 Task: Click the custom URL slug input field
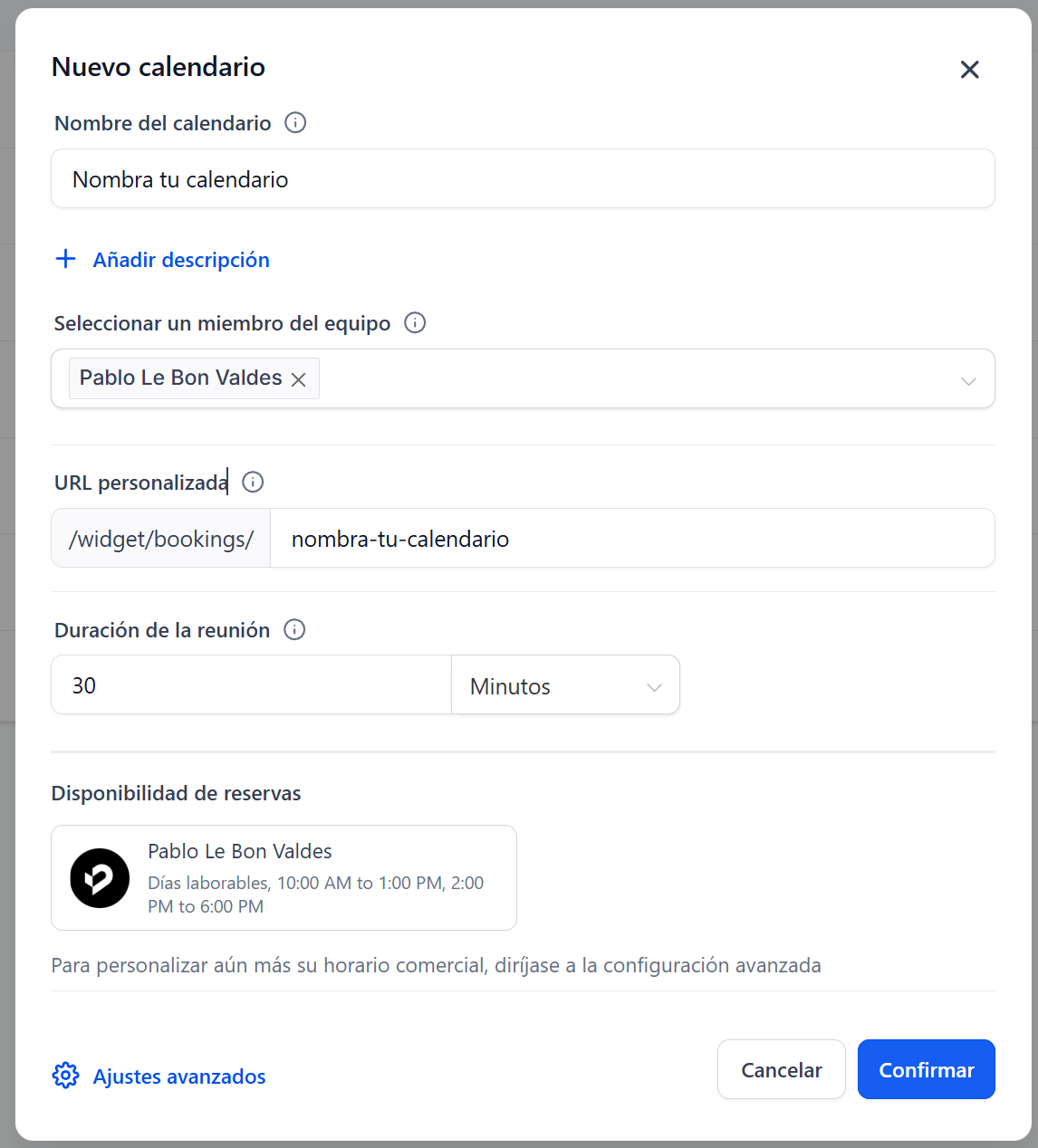click(x=631, y=539)
